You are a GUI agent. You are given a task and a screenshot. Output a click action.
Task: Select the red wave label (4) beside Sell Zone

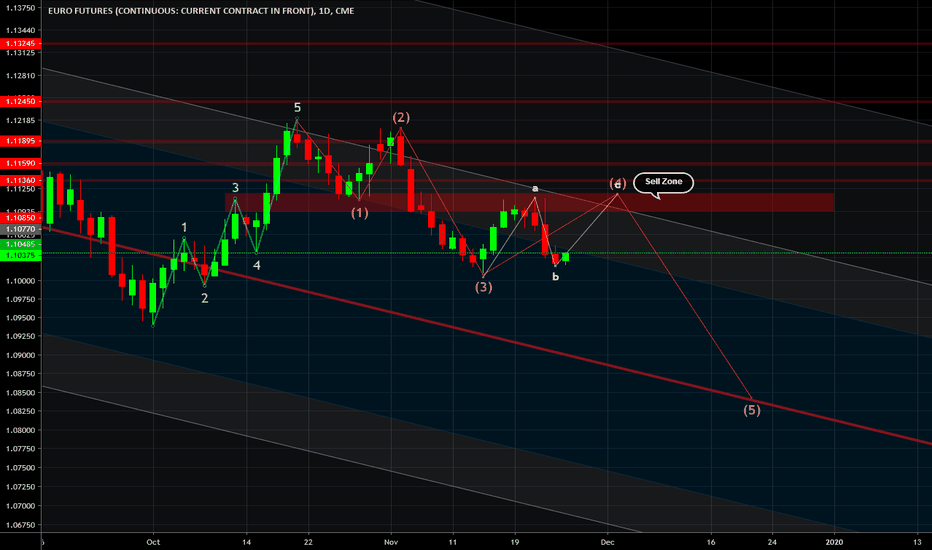click(618, 184)
